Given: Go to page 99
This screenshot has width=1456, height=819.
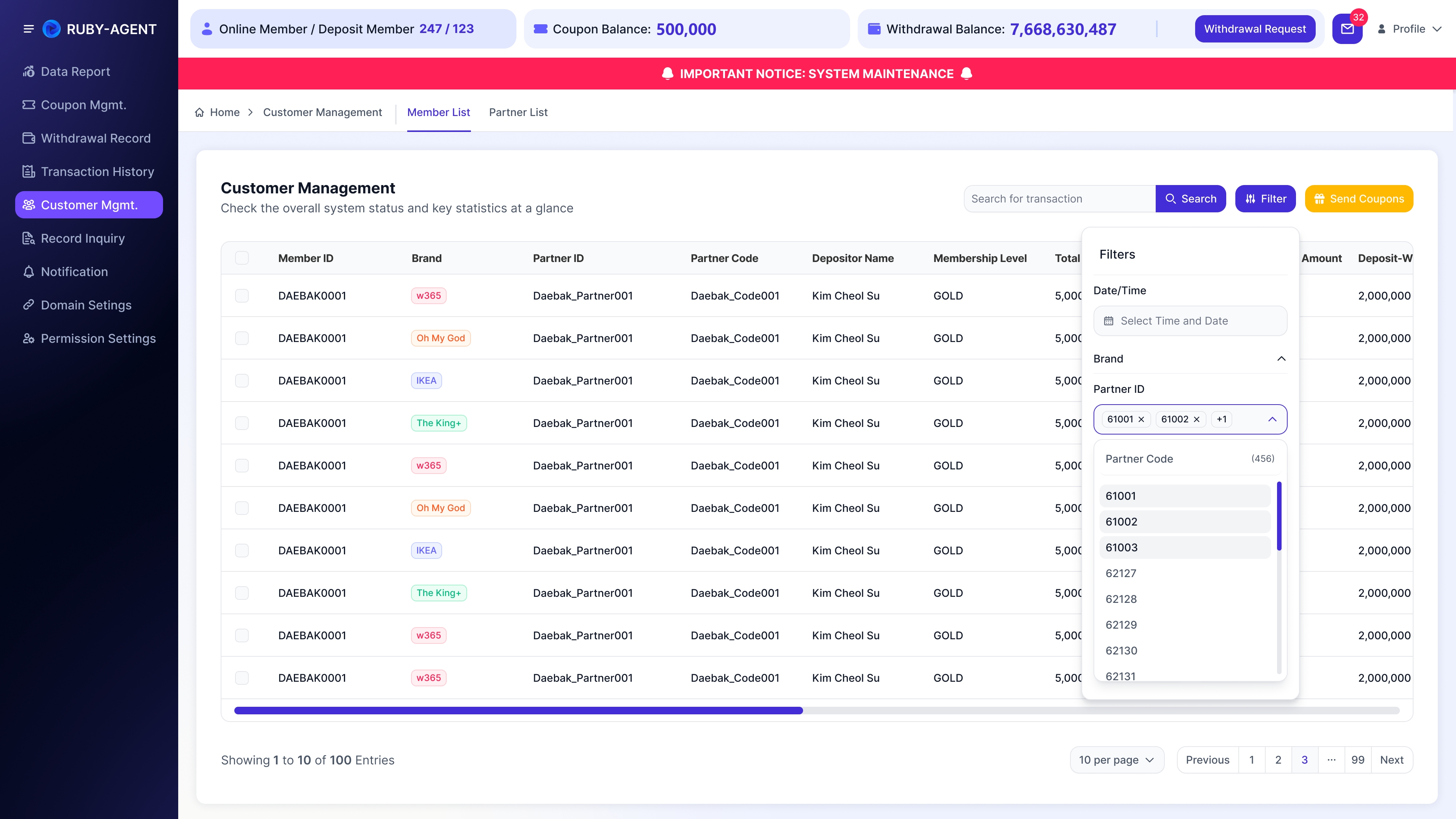Looking at the screenshot, I should pyautogui.click(x=1358, y=760).
